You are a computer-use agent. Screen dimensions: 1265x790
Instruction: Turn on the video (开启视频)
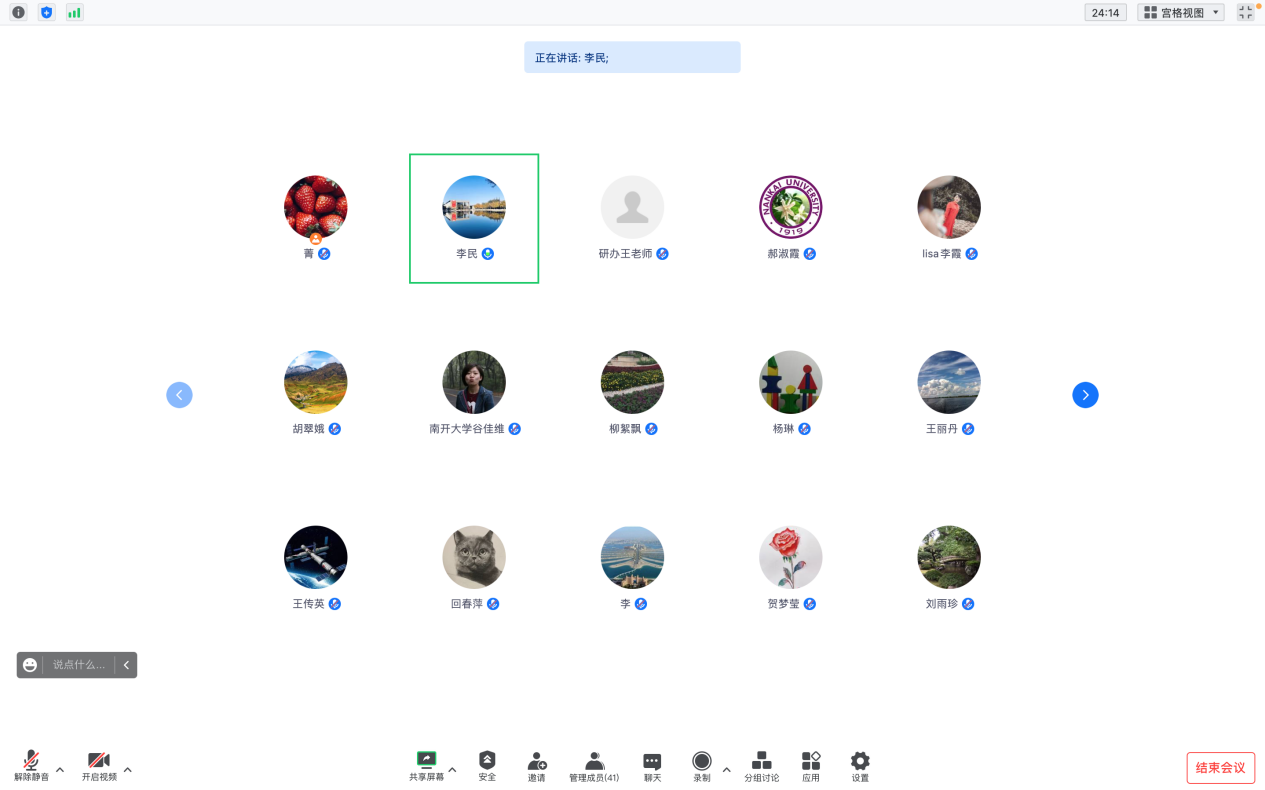pyautogui.click(x=99, y=766)
